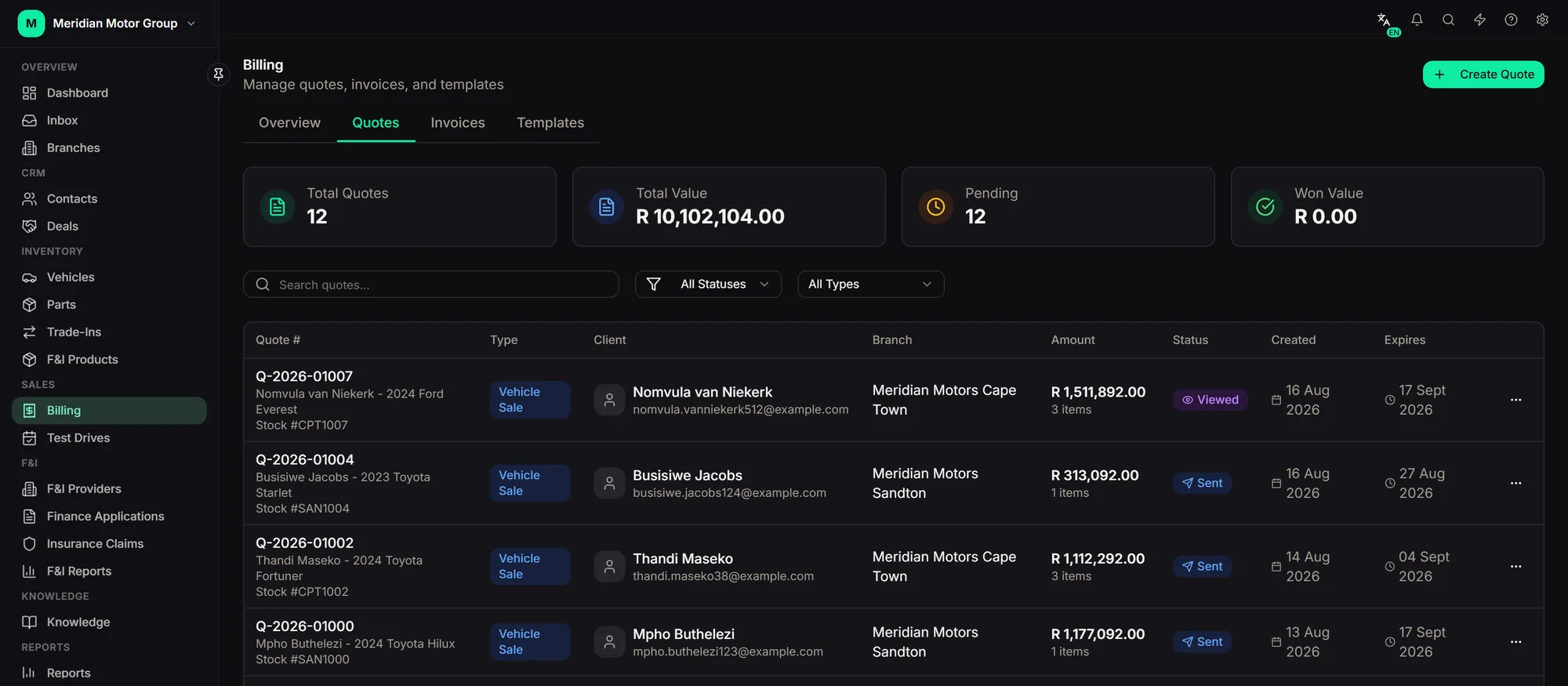Open quote Q-2026-01000 link
1568x686 pixels.
pyautogui.click(x=305, y=626)
